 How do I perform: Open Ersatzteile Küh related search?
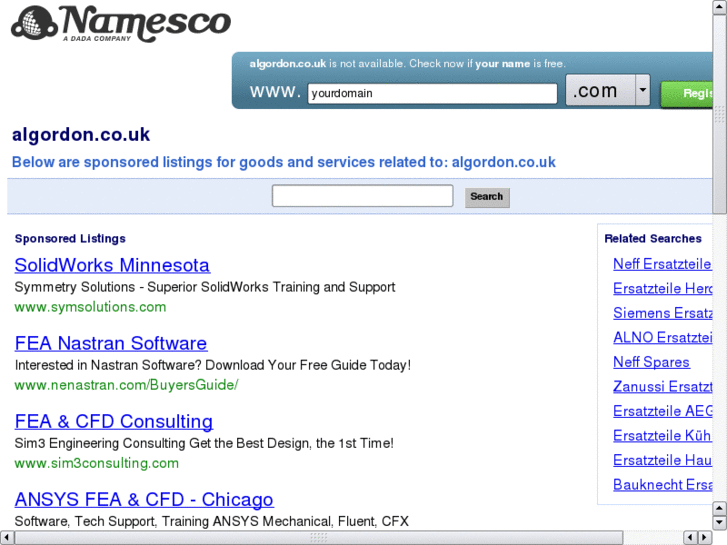click(x=662, y=436)
